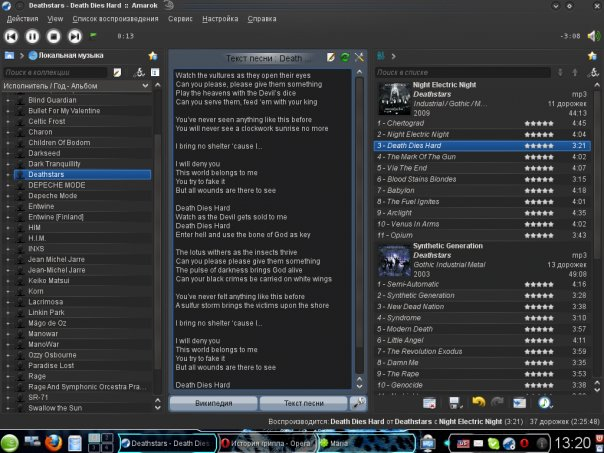Skip back to the previous track
The height and width of the screenshot is (453, 604).
click(x=11, y=36)
